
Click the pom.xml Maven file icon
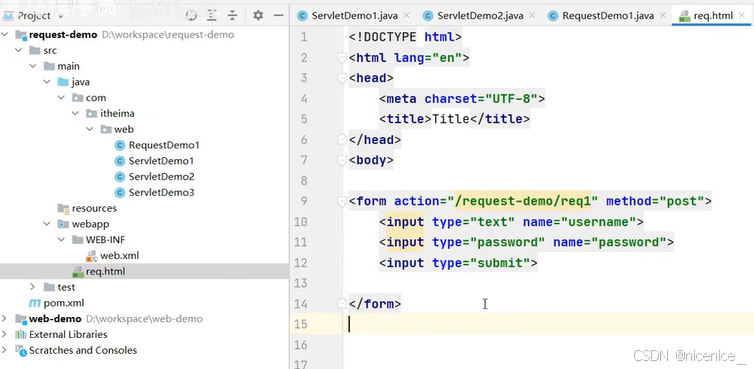pos(35,303)
